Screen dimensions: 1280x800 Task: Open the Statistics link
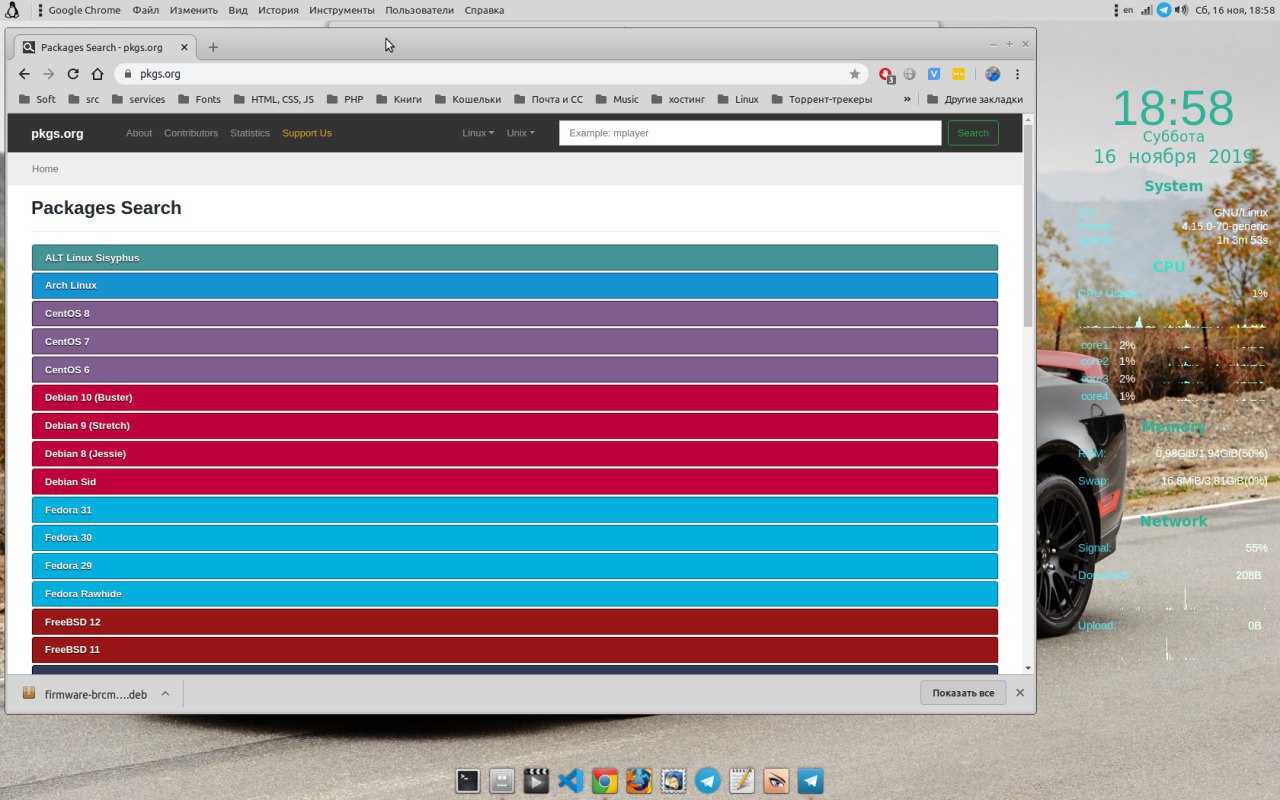pyautogui.click(x=250, y=133)
